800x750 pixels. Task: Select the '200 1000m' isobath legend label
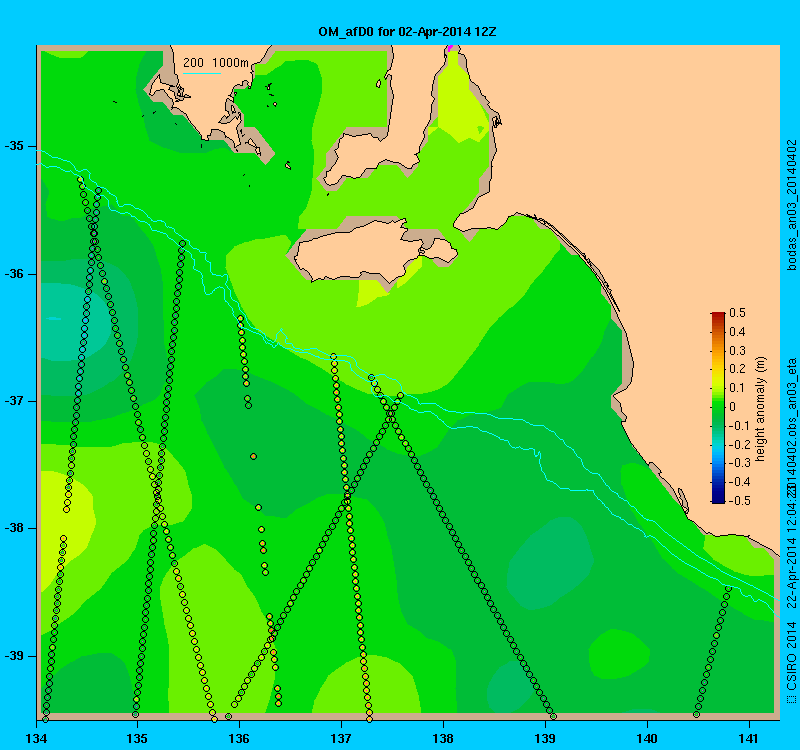pos(216,63)
